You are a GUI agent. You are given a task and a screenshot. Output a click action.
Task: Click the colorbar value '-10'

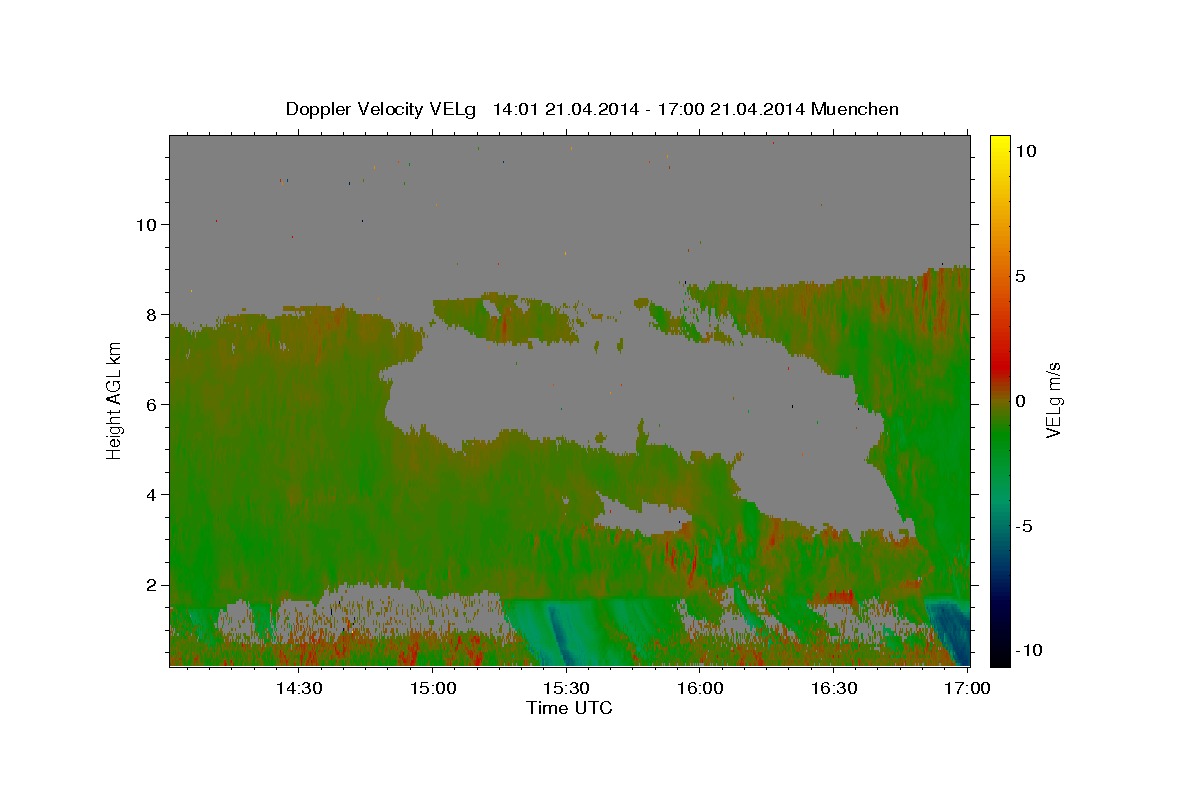click(1027, 650)
